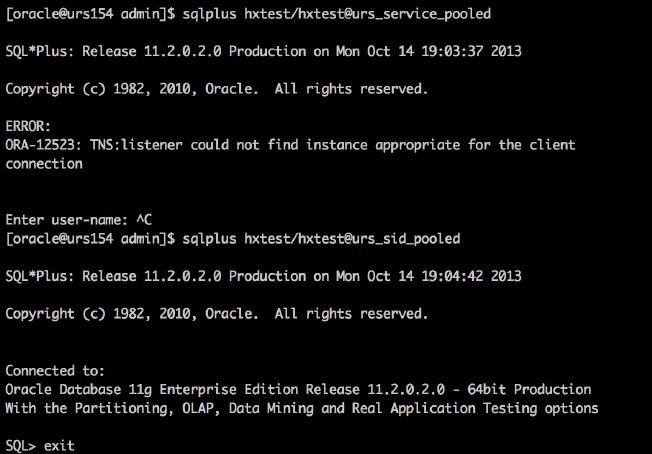652x454 pixels.
Task: Click the first shell prompt [oracle@urs154 admin]$
Action: pos(87,12)
